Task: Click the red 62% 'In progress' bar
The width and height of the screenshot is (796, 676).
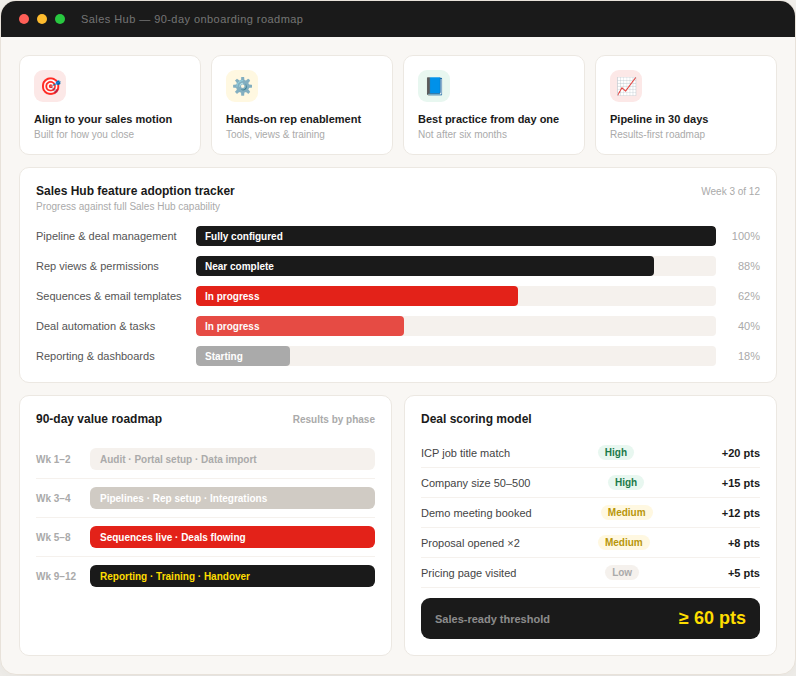Action: coord(357,296)
